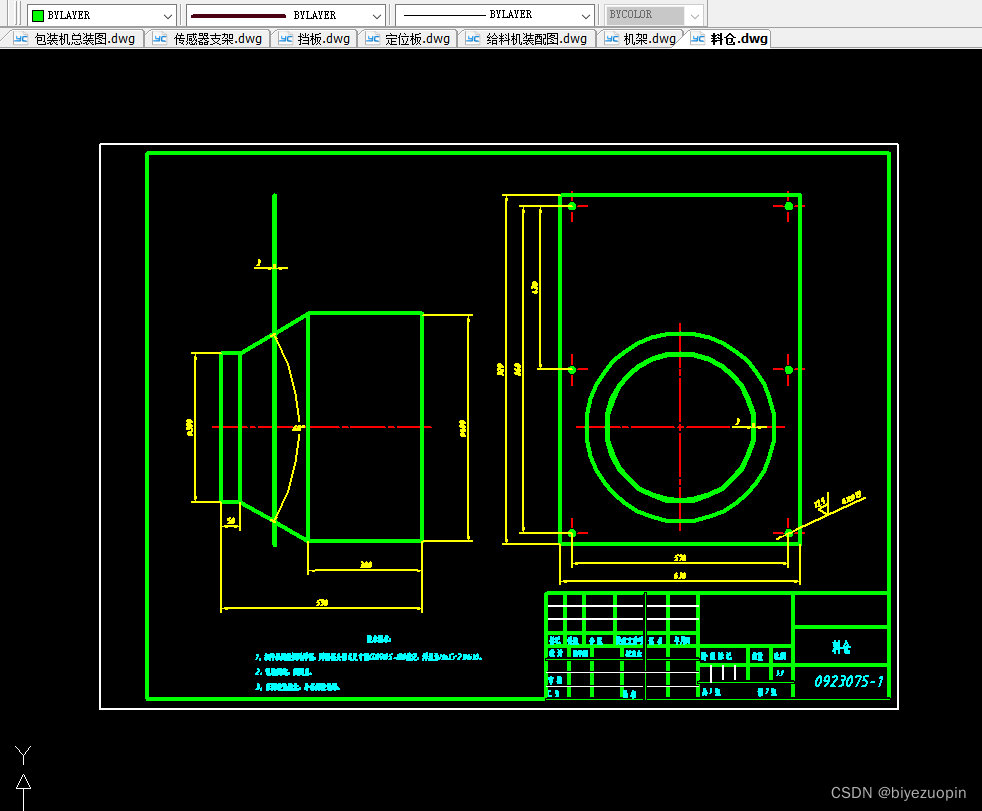Click the dwg file icon on 传感器支架 tab
Screen dimensions: 982x811
tap(160, 39)
